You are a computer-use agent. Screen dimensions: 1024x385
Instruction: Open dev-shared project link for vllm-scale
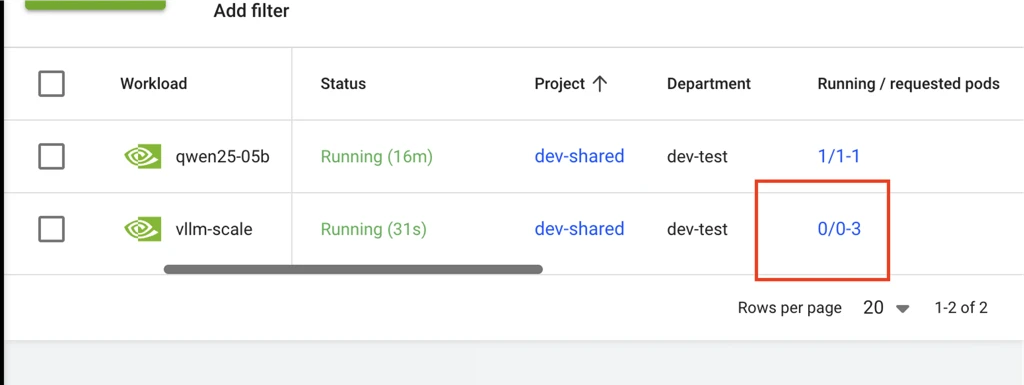579,229
